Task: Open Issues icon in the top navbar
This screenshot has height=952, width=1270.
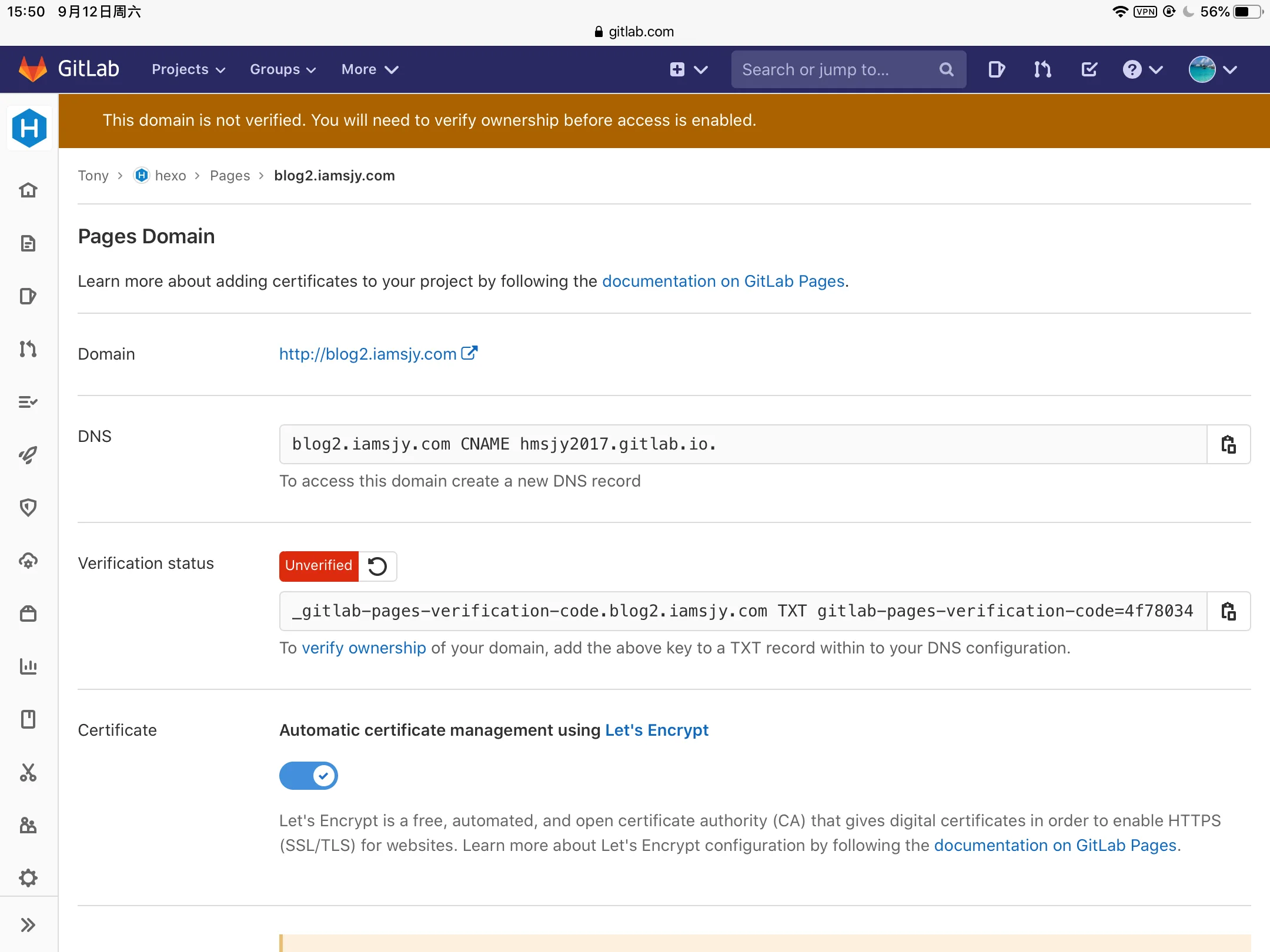Action: point(997,69)
